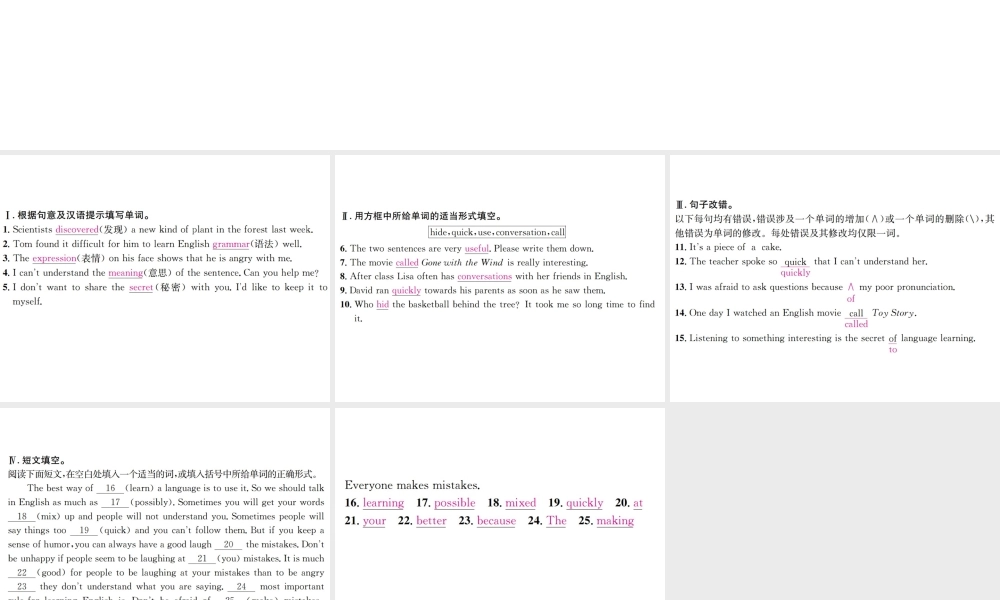Click answer 17 'possible'
This screenshot has height=600, width=1000.
click(455, 503)
